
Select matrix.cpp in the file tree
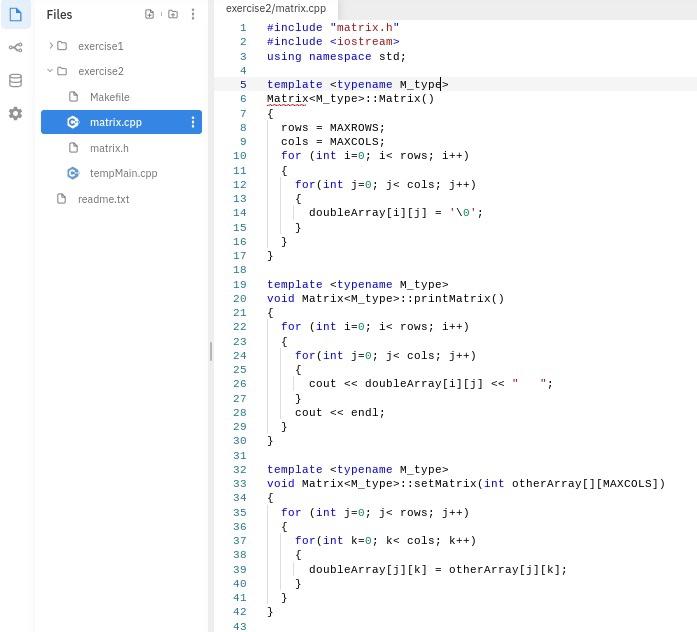[116, 122]
